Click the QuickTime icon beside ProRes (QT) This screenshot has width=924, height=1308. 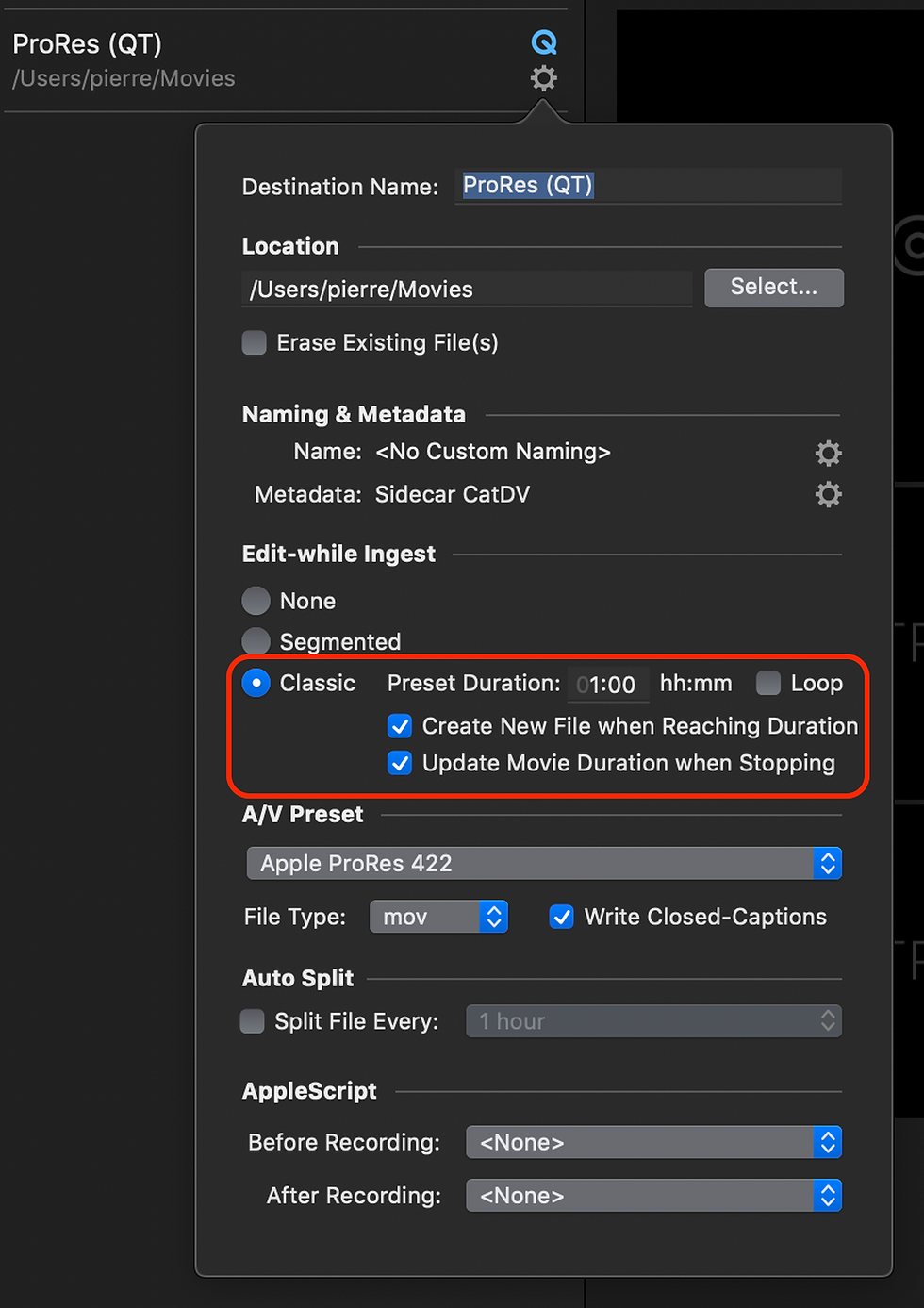click(x=544, y=42)
